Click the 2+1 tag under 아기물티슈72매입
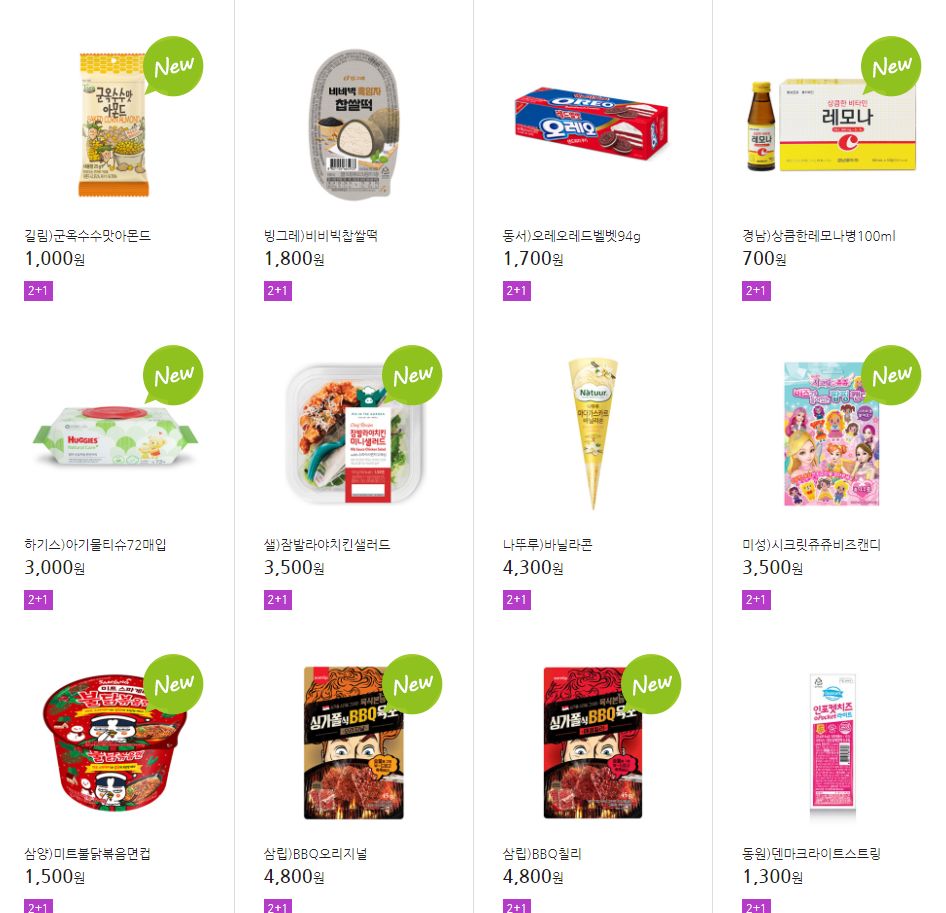 pos(38,600)
